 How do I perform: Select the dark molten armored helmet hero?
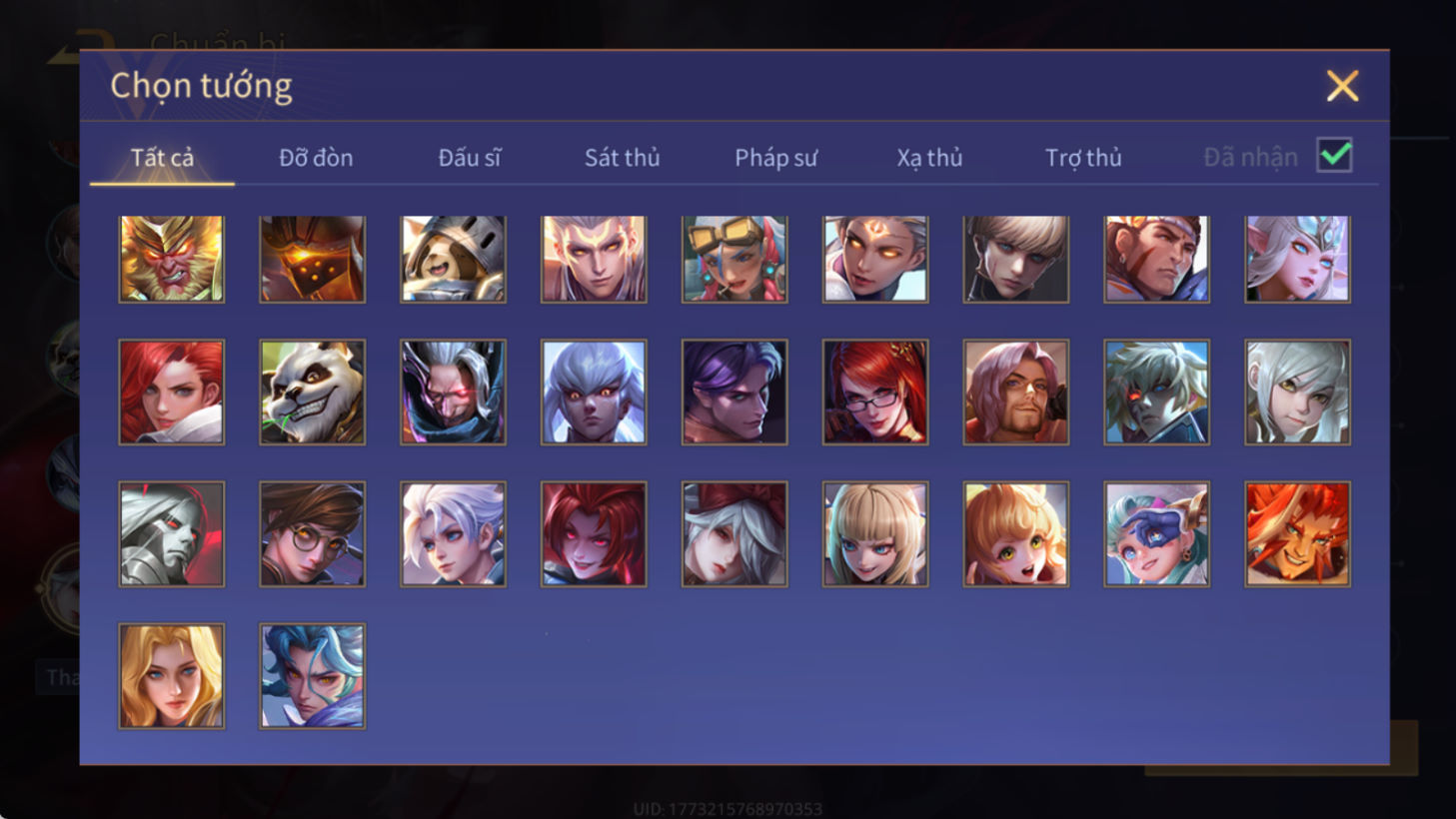(312, 259)
